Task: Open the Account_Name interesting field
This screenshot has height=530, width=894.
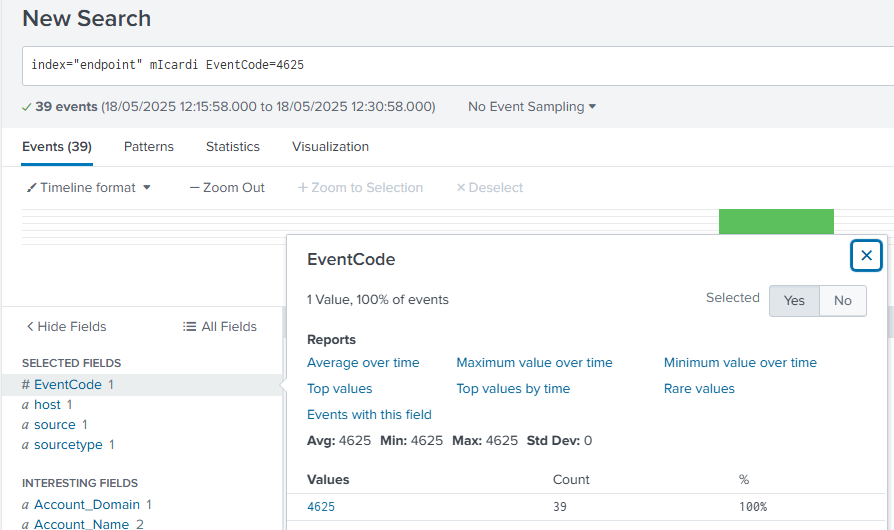Action: tap(82, 524)
